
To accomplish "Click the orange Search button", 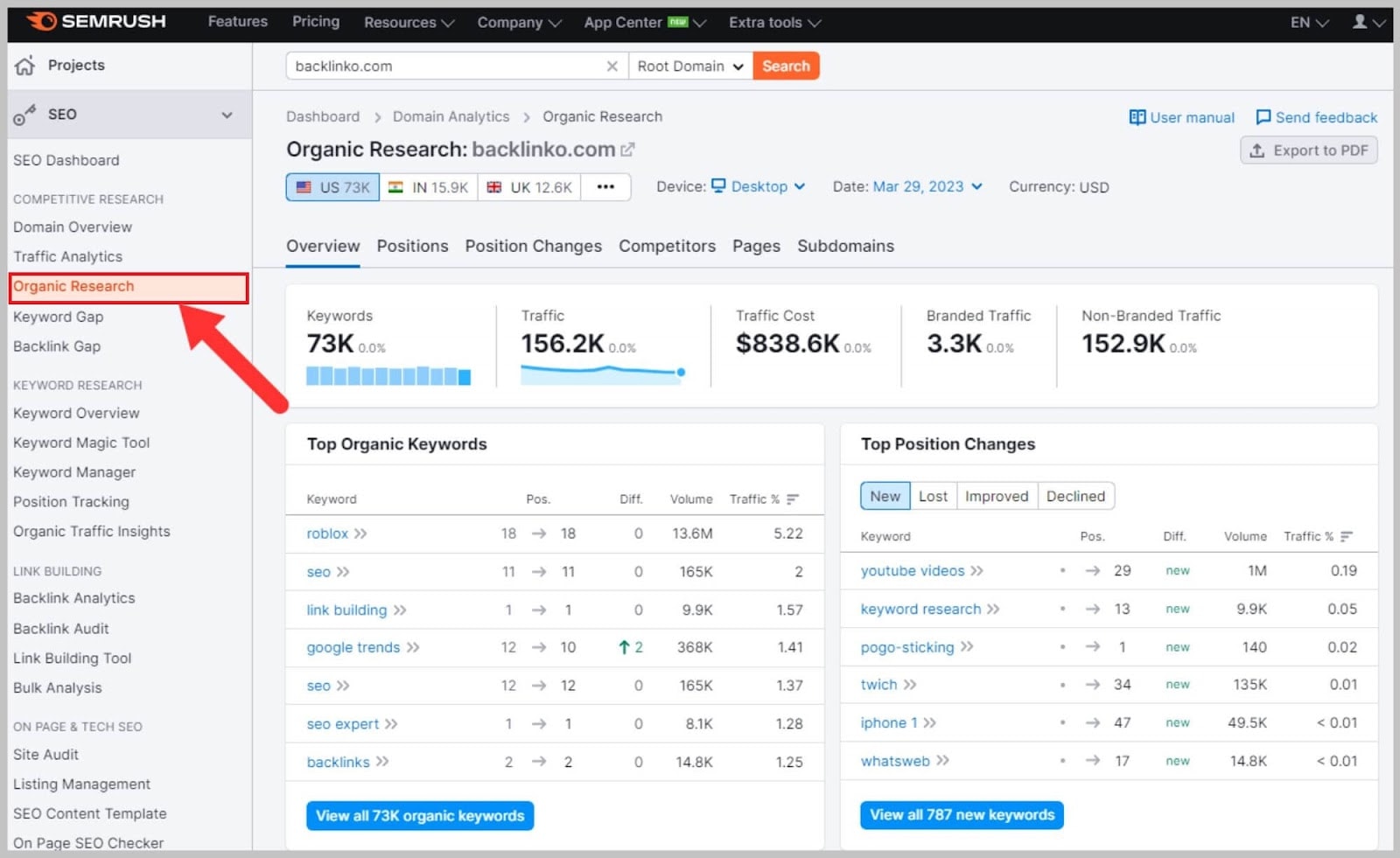I will 786,66.
